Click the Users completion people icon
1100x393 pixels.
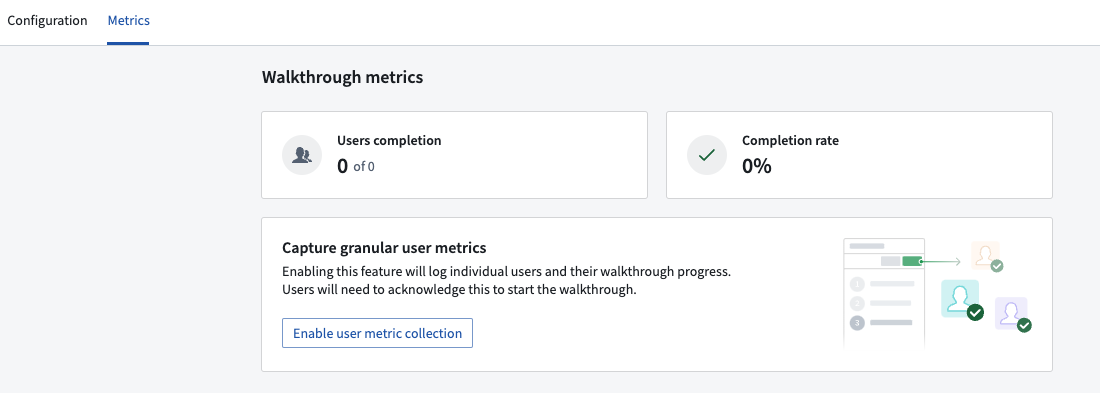point(302,155)
